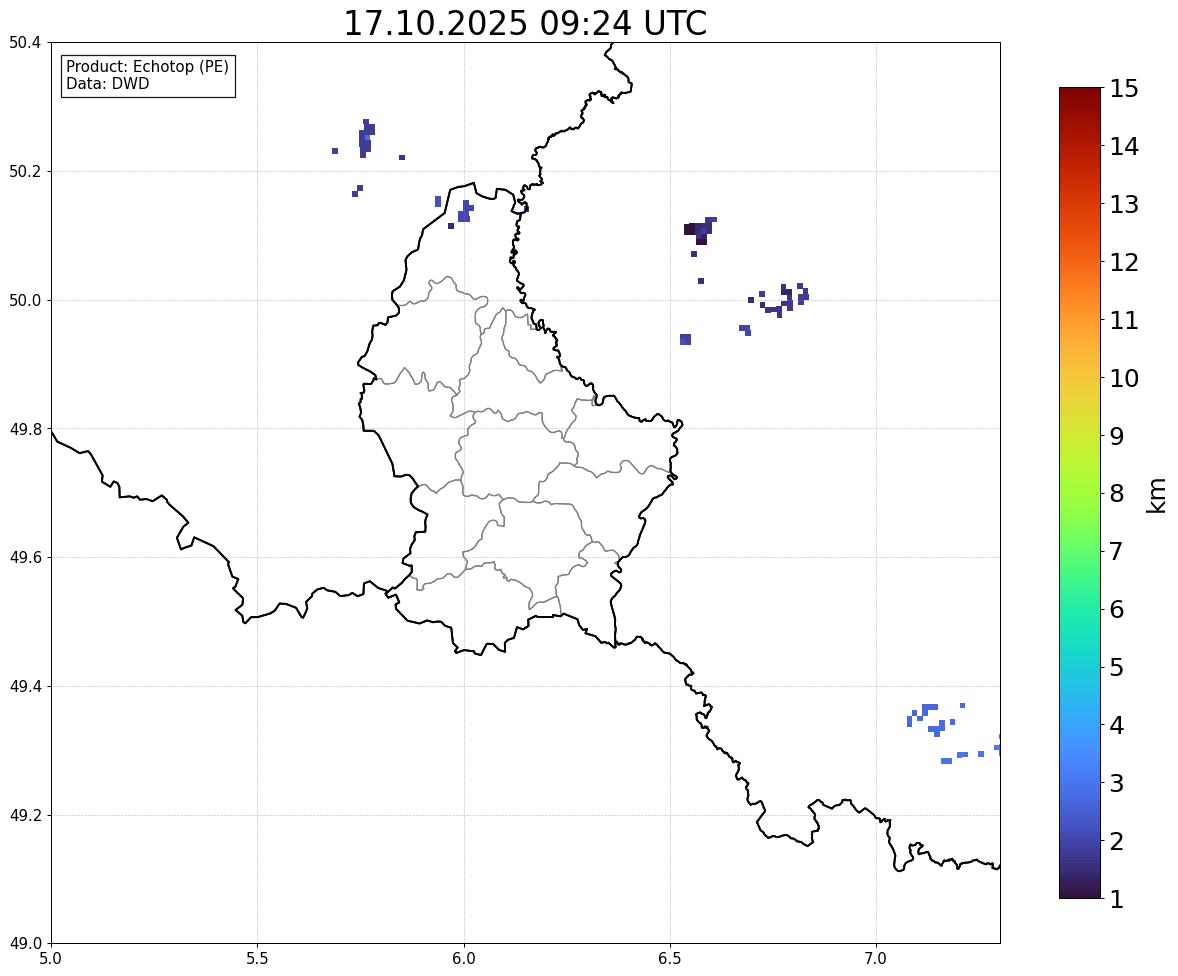The height and width of the screenshot is (976, 1178).
Task: Click the dark red top of colorbar
Action: (x=1080, y=96)
